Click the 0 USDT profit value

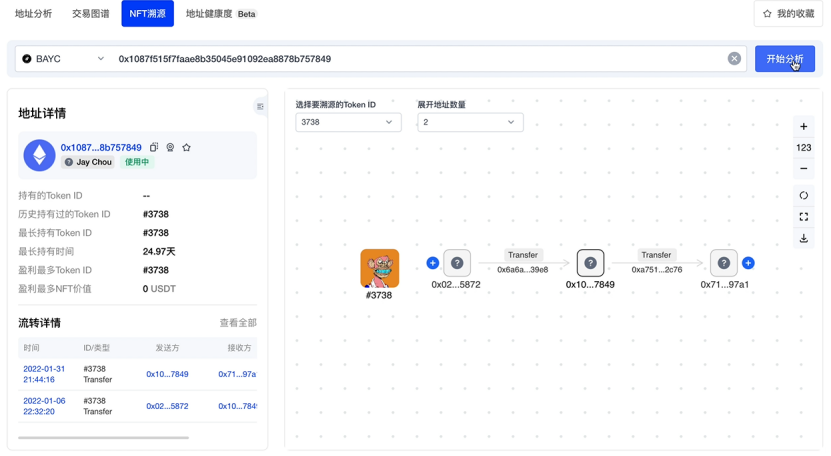tap(159, 289)
